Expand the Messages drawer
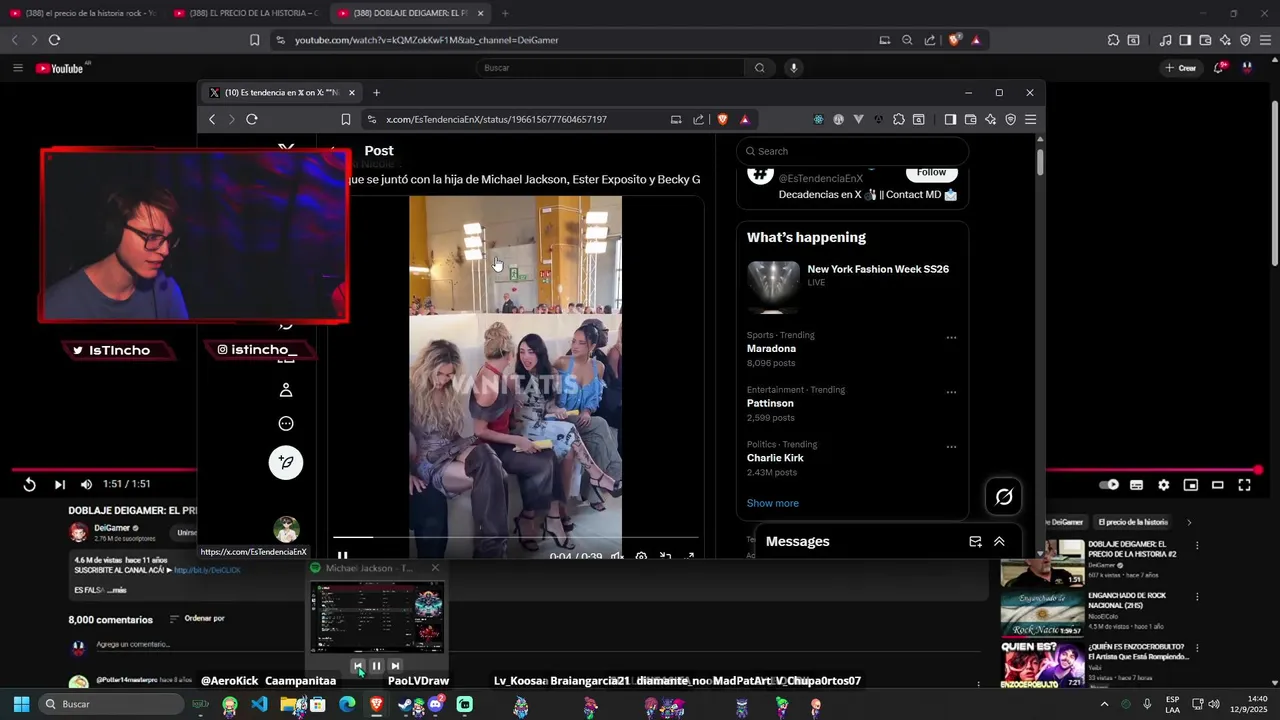The width and height of the screenshot is (1280, 720). (999, 541)
